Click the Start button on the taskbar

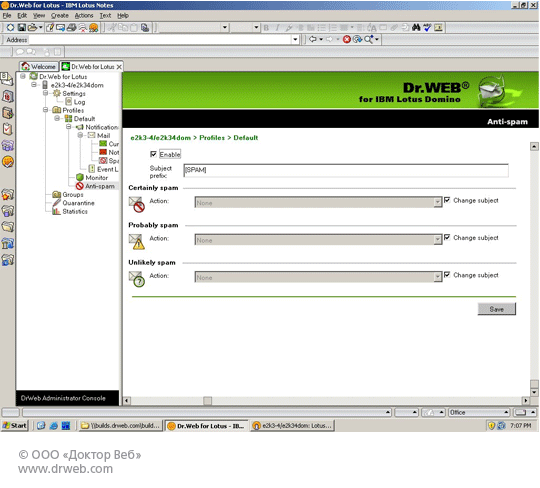[x=14, y=426]
